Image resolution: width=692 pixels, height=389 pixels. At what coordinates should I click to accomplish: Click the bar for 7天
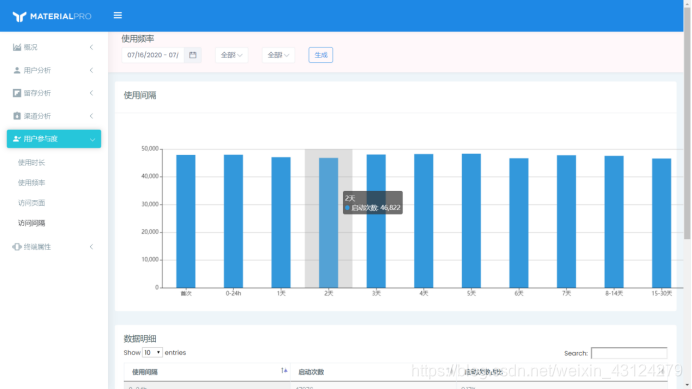click(x=567, y=222)
